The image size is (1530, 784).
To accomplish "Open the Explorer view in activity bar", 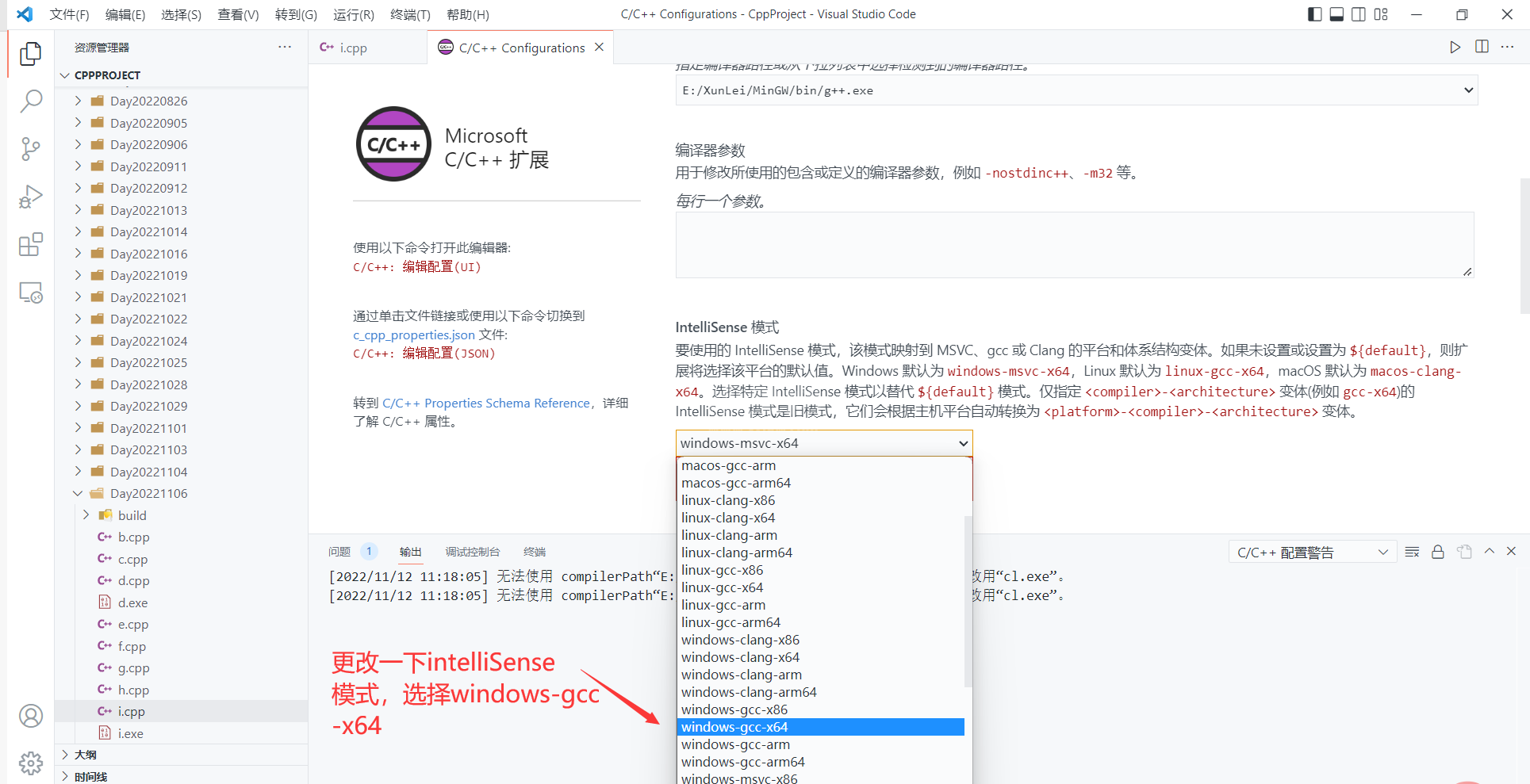I will [x=30, y=53].
